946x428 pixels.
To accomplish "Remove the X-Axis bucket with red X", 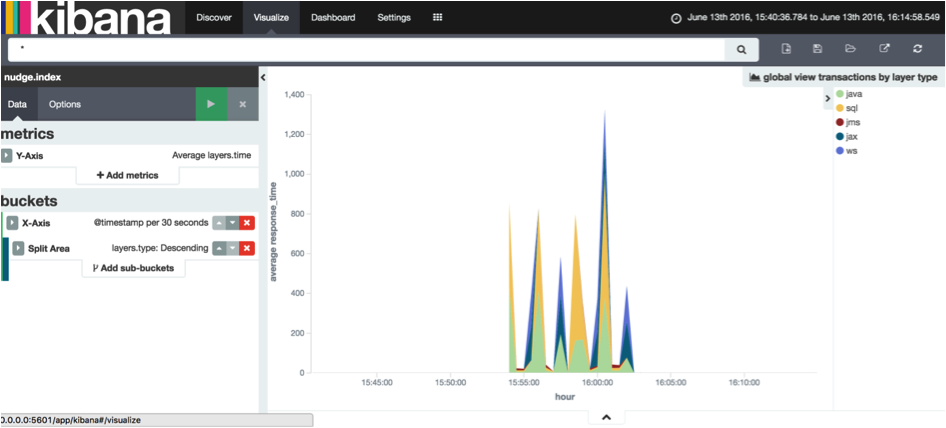I will (x=247, y=223).
